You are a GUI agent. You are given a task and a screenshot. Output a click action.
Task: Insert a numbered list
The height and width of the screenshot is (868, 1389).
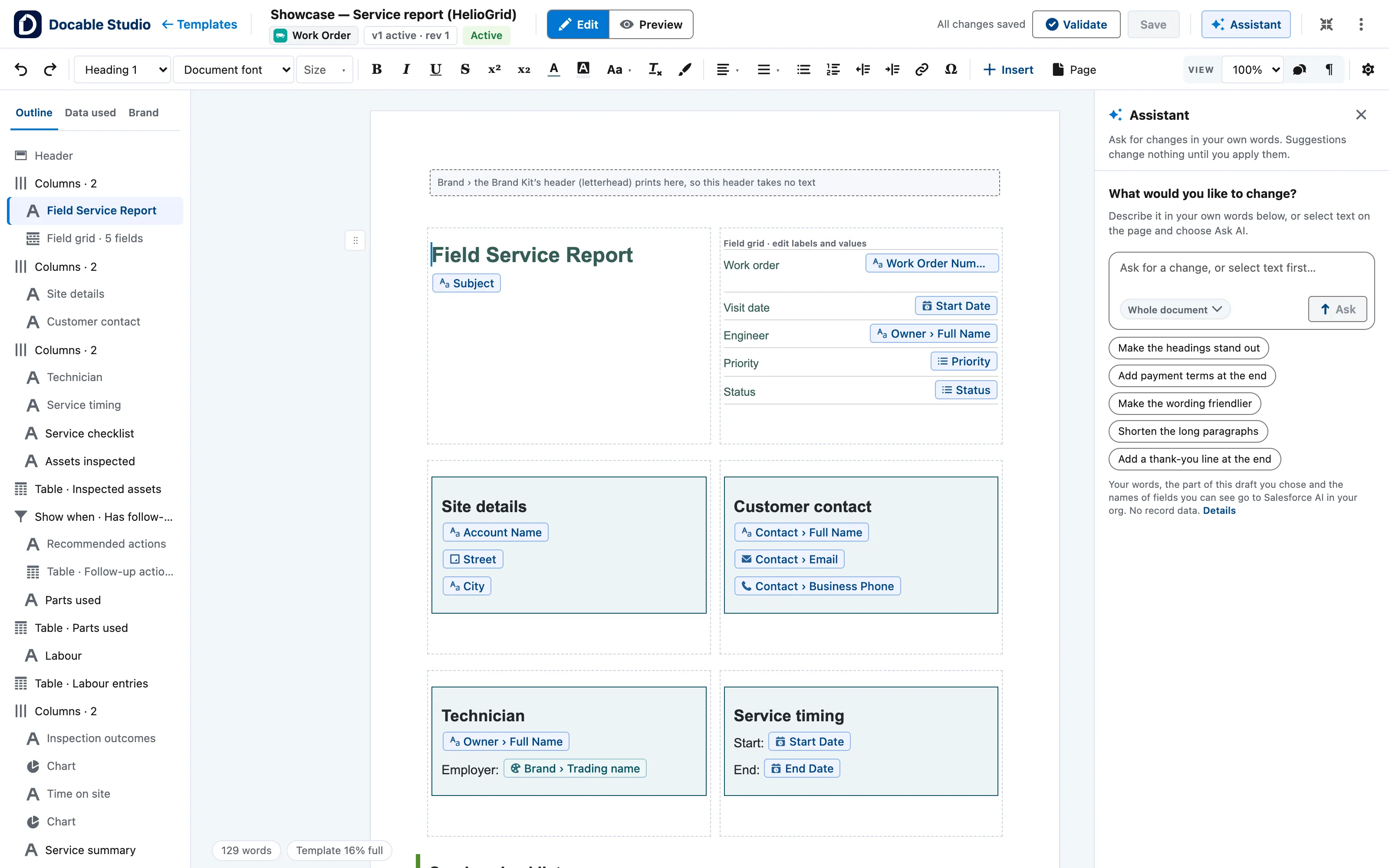click(833, 69)
